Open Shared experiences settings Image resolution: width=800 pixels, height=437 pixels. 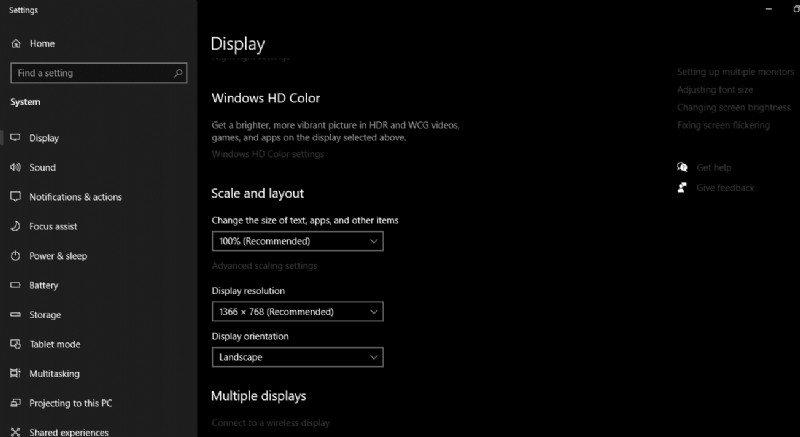69,432
